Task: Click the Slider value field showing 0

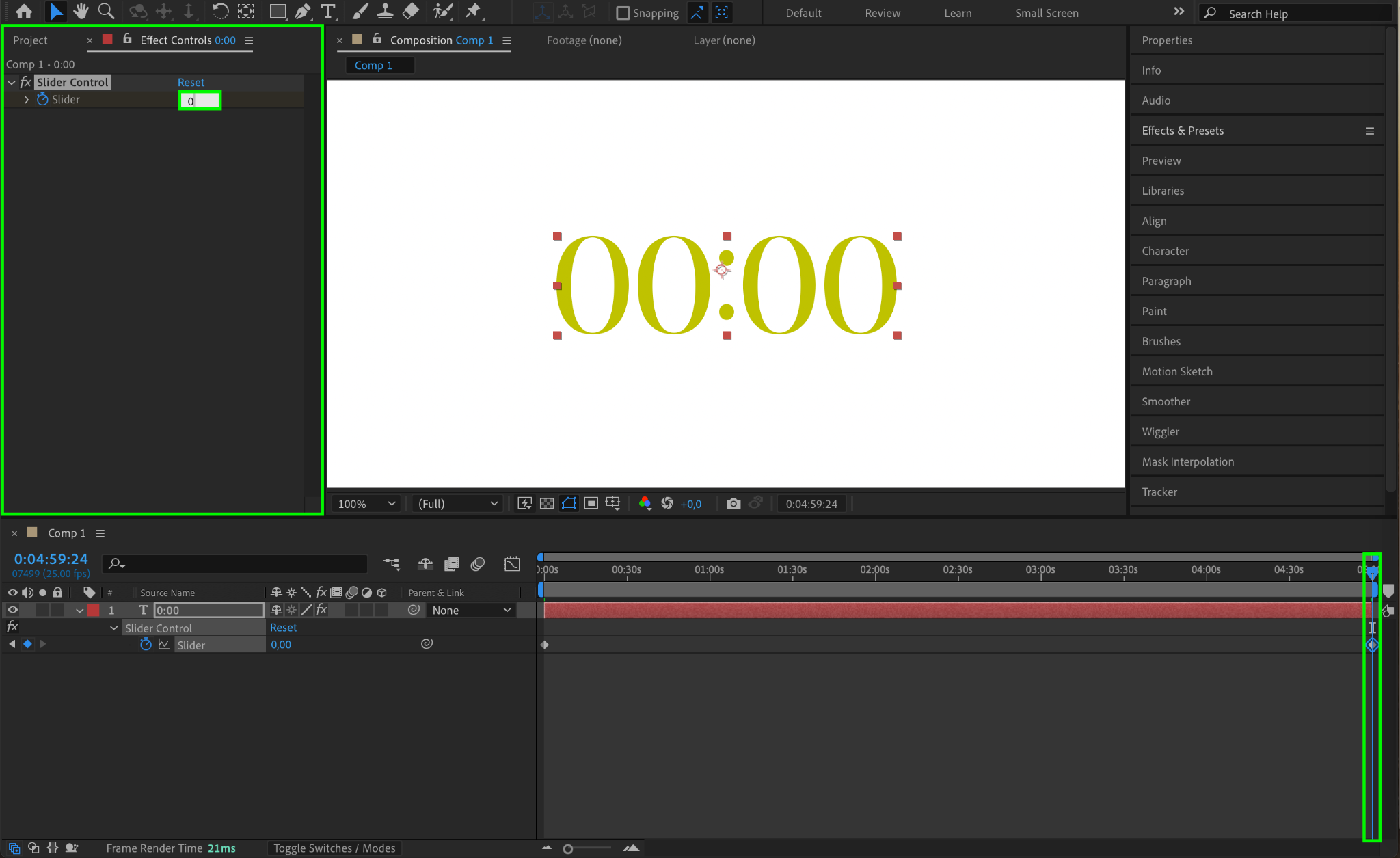Action: (200, 100)
